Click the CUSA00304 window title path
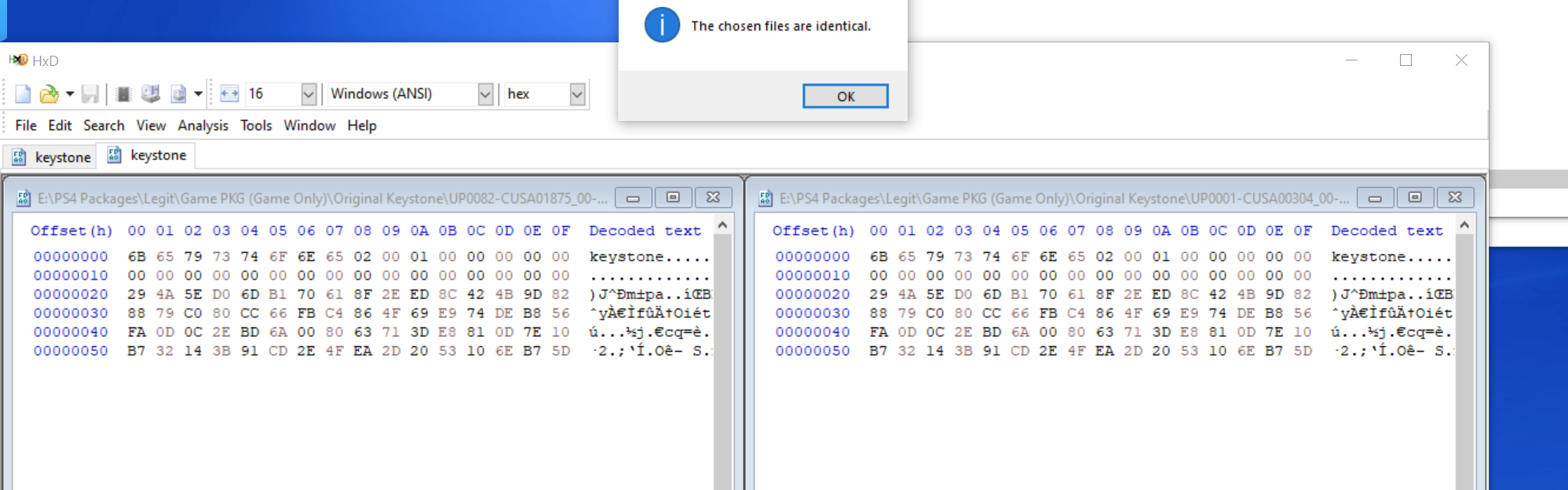Screen dimensions: 1568x490 [x=1064, y=199]
